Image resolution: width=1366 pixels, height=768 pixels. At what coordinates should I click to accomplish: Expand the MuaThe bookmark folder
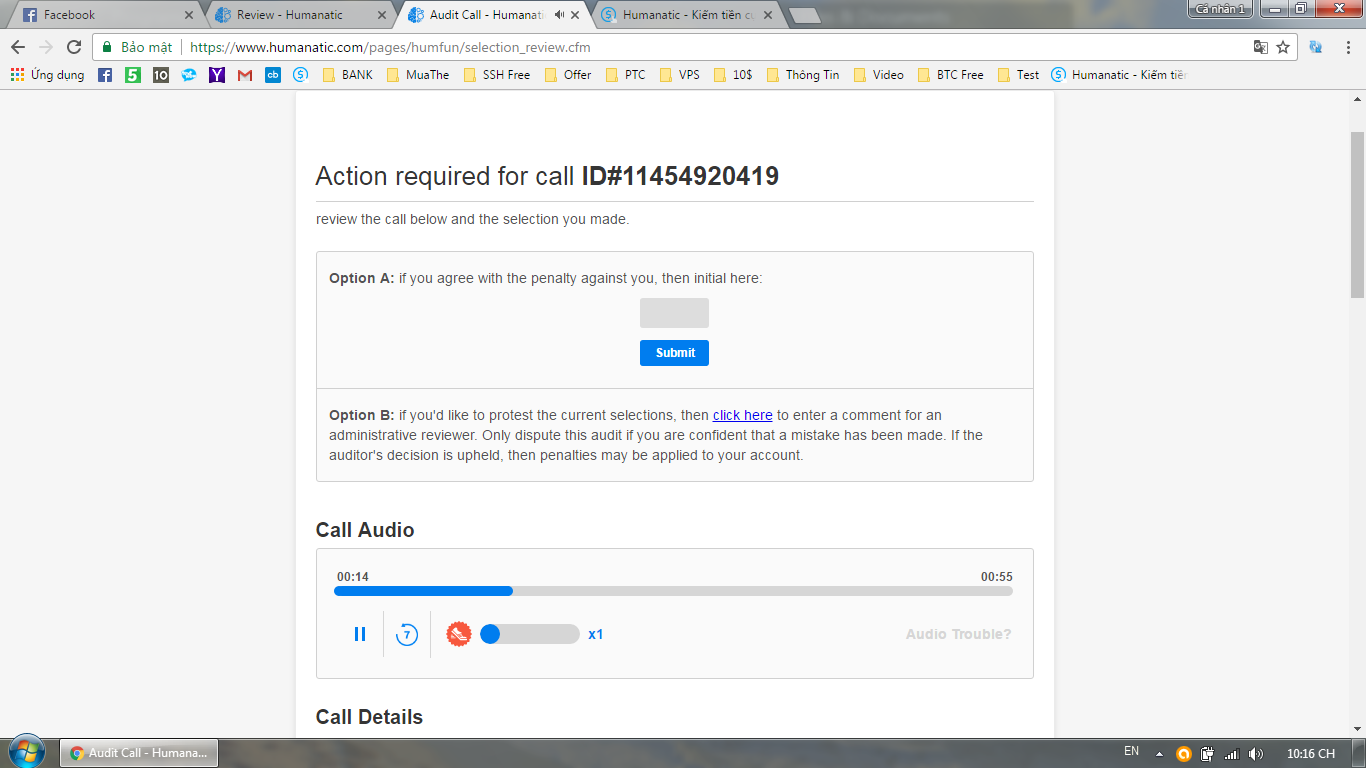418,75
